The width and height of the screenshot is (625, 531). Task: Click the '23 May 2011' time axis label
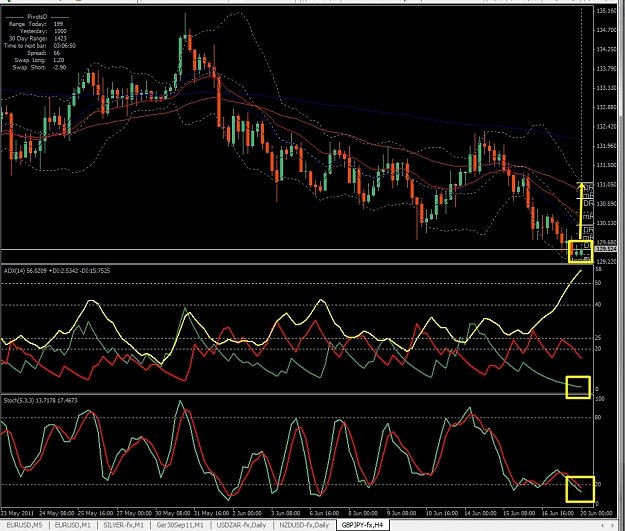17,513
